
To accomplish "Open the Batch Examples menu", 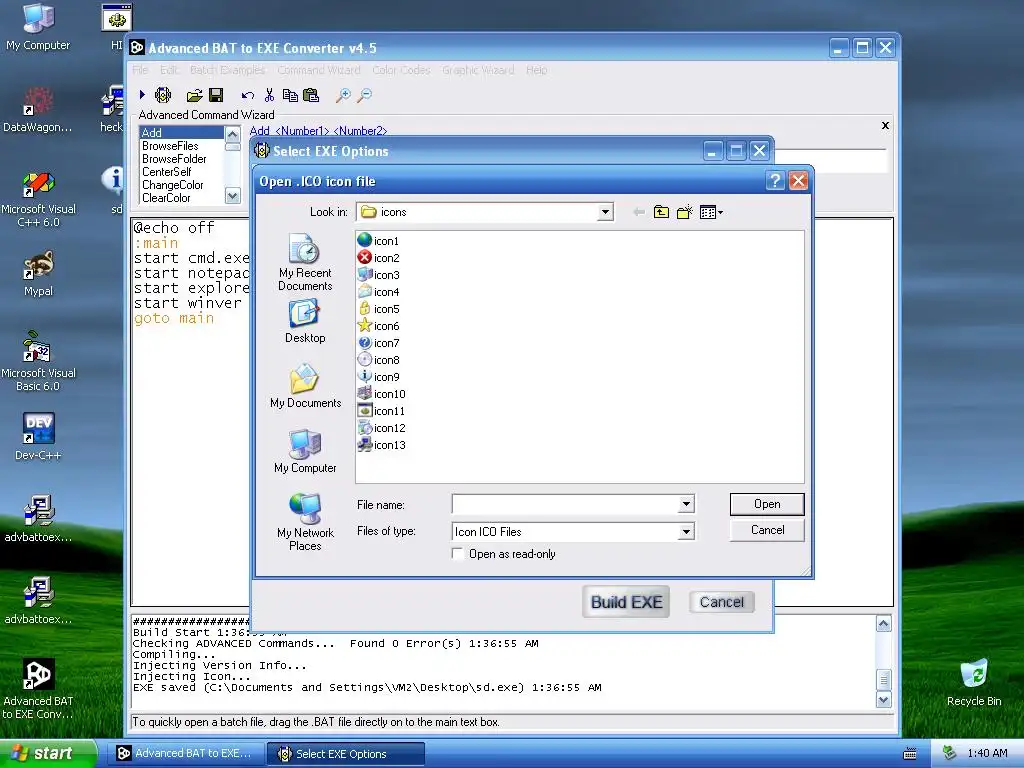I will pyautogui.click(x=227, y=70).
